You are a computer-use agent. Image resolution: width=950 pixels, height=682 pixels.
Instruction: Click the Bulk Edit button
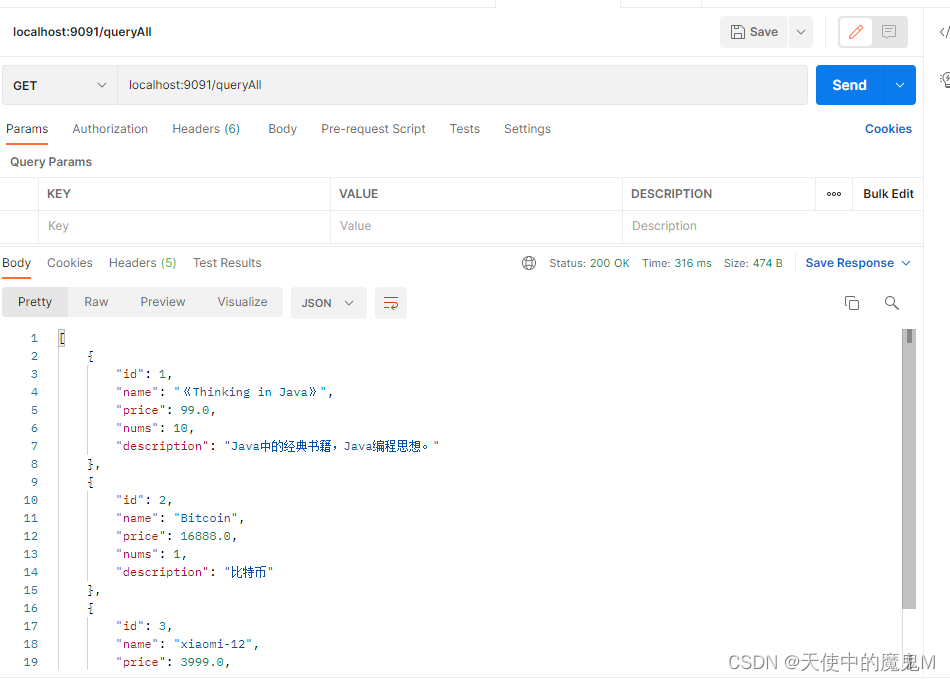coord(888,194)
